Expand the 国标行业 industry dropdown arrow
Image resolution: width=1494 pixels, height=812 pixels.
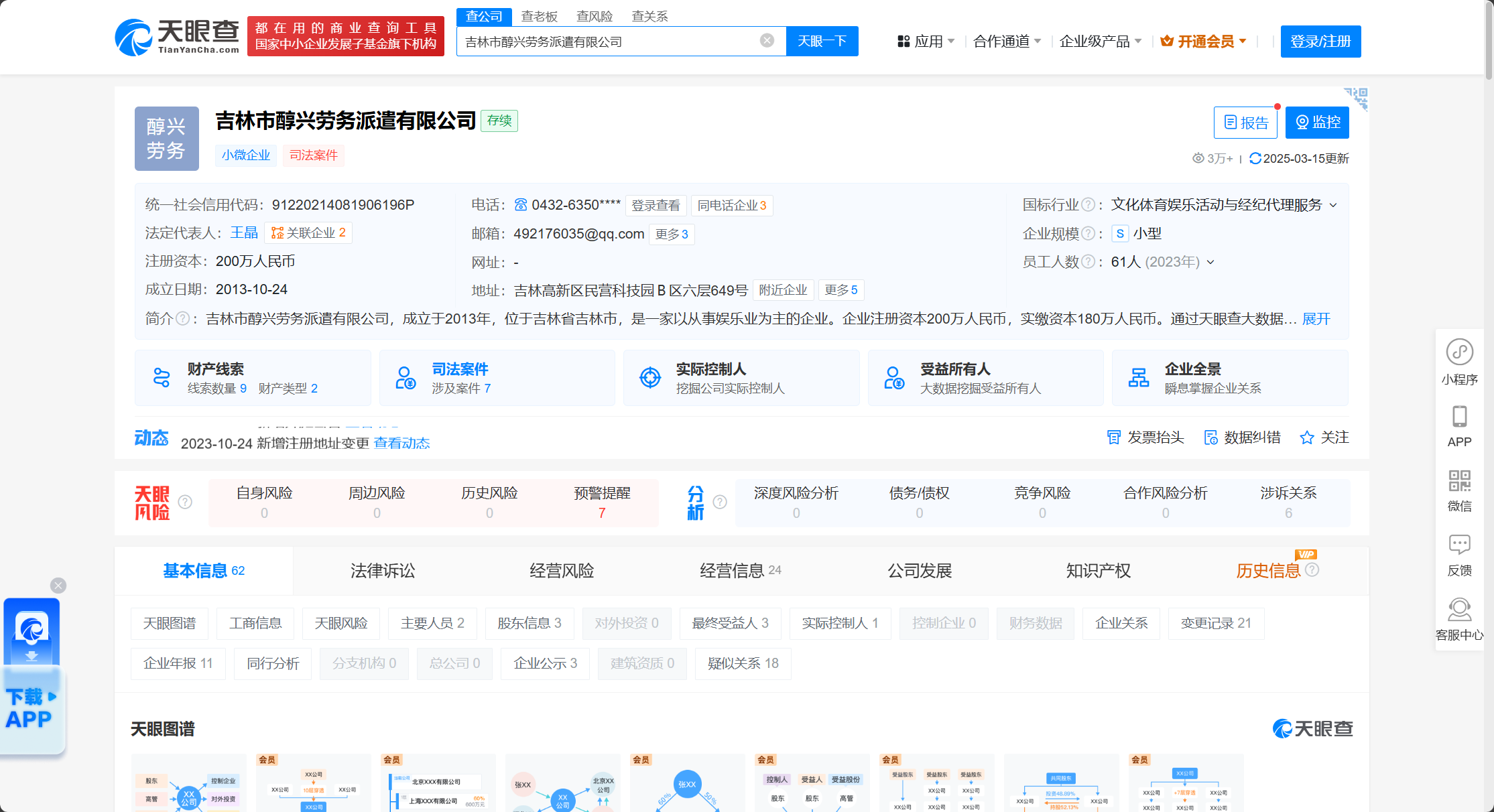[1333, 205]
